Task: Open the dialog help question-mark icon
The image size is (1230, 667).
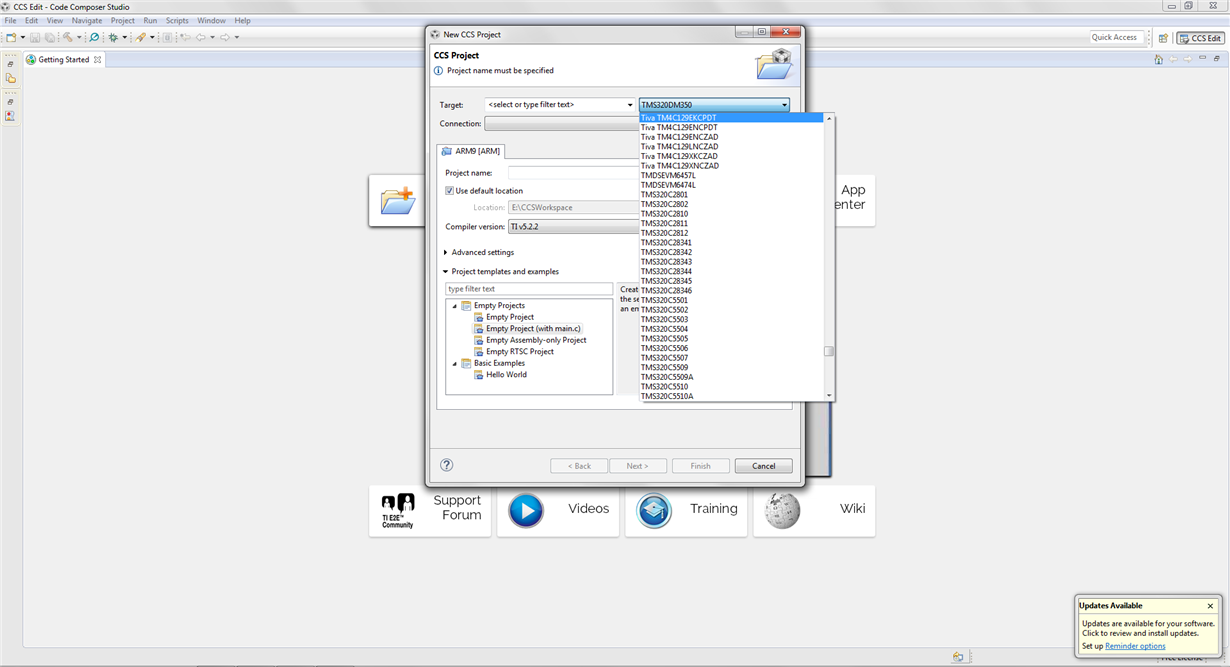Action: click(x=447, y=465)
